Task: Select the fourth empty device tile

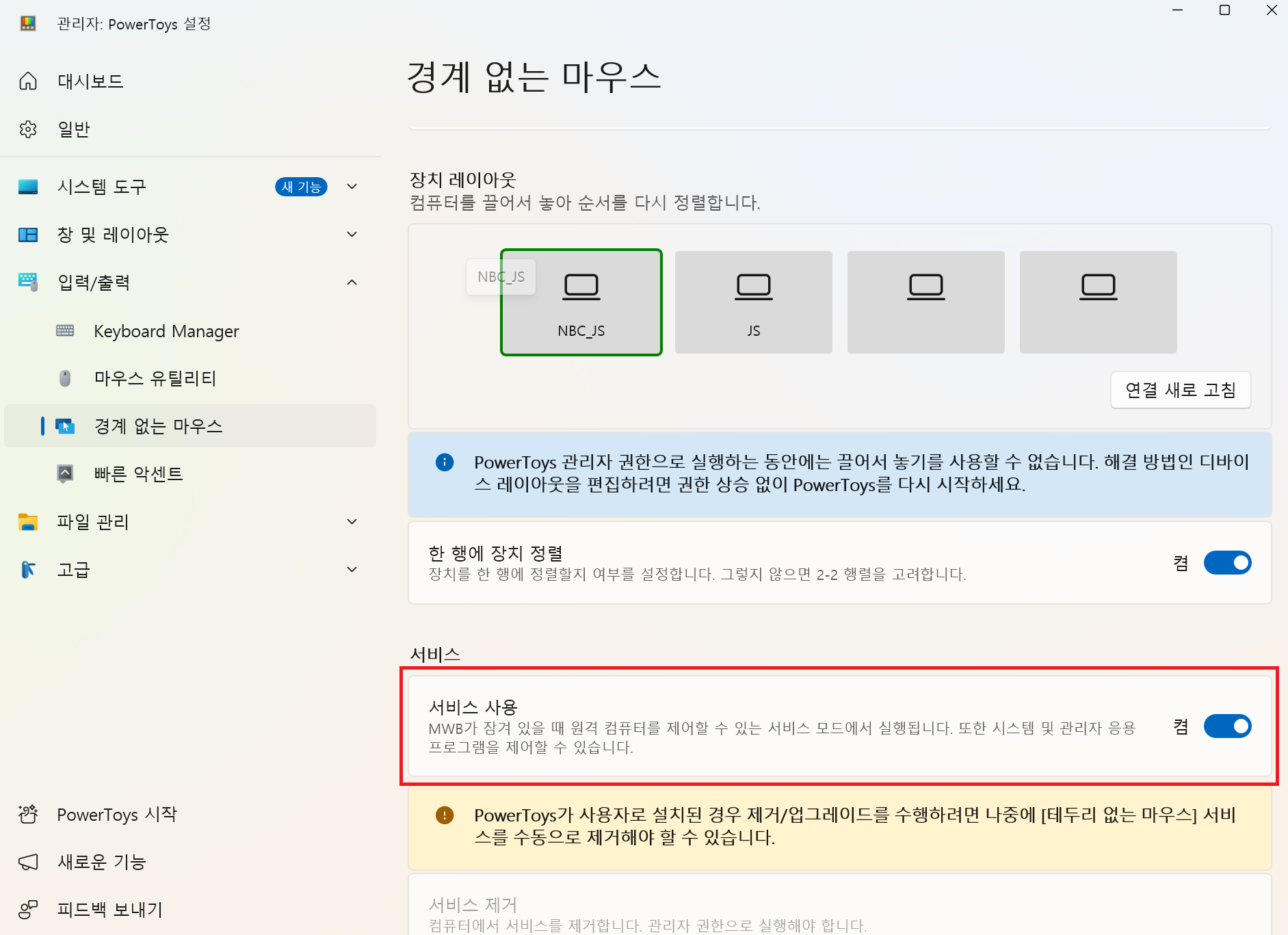Action: [x=1099, y=302]
